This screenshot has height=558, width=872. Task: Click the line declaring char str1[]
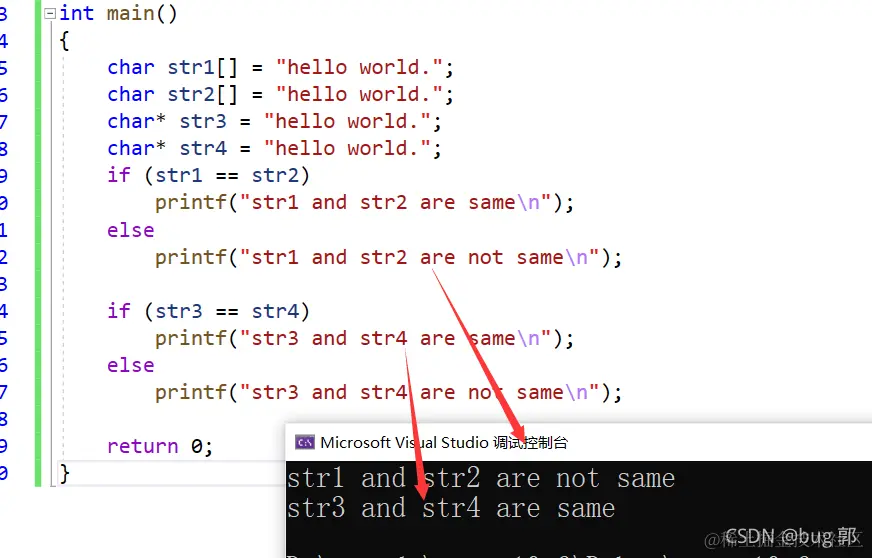[x=280, y=67]
